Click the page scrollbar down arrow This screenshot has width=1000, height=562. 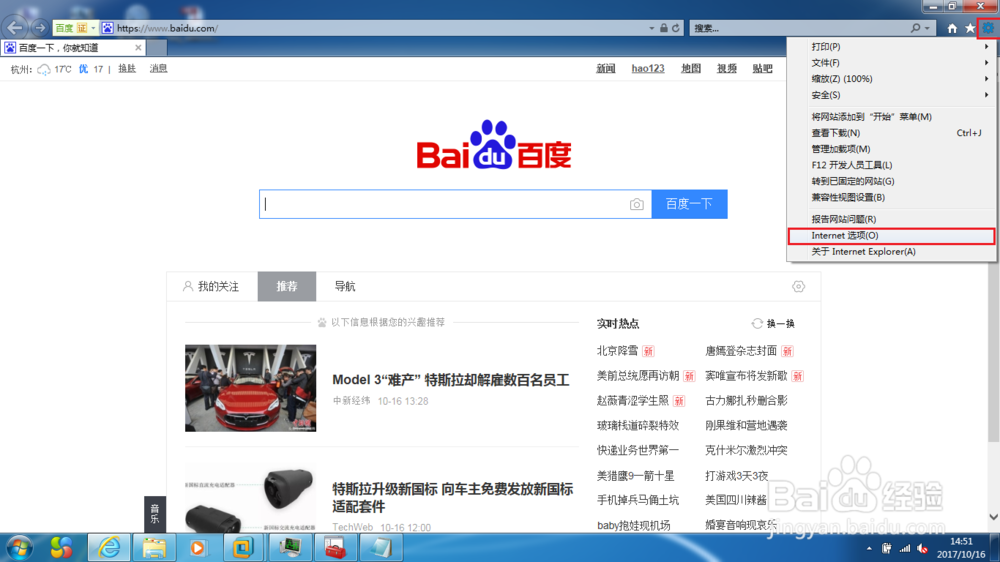994,517
